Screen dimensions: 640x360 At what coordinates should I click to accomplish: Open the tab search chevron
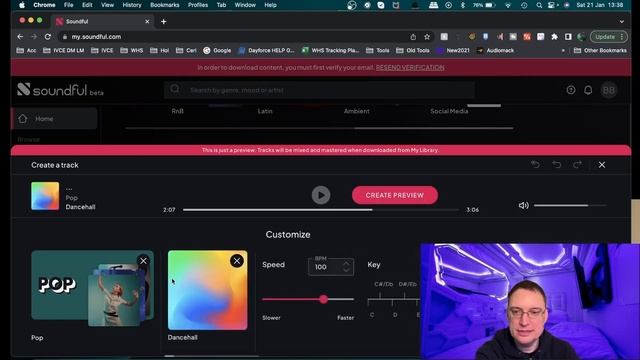click(622, 22)
